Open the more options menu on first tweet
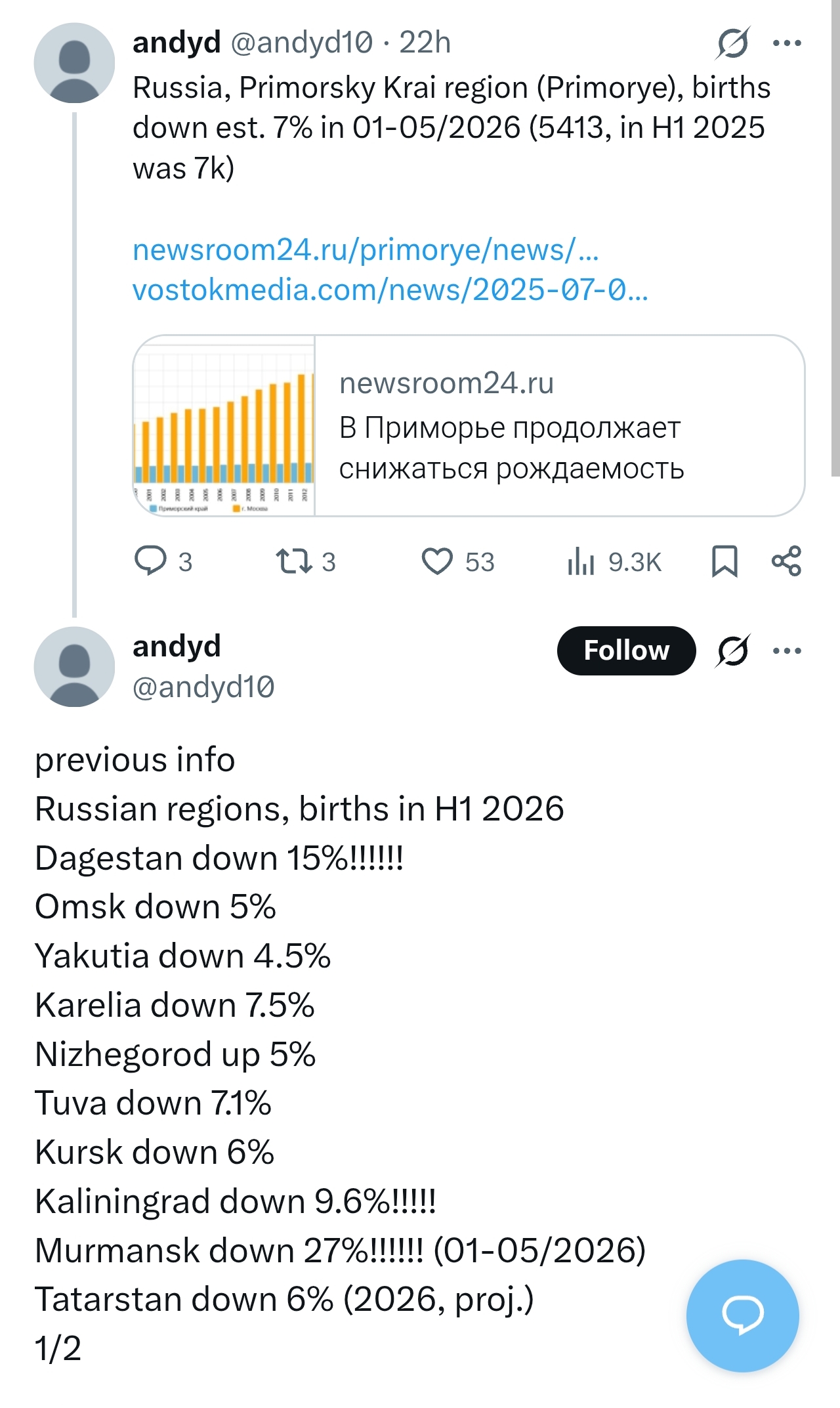The width and height of the screenshot is (840, 1408). point(787,43)
